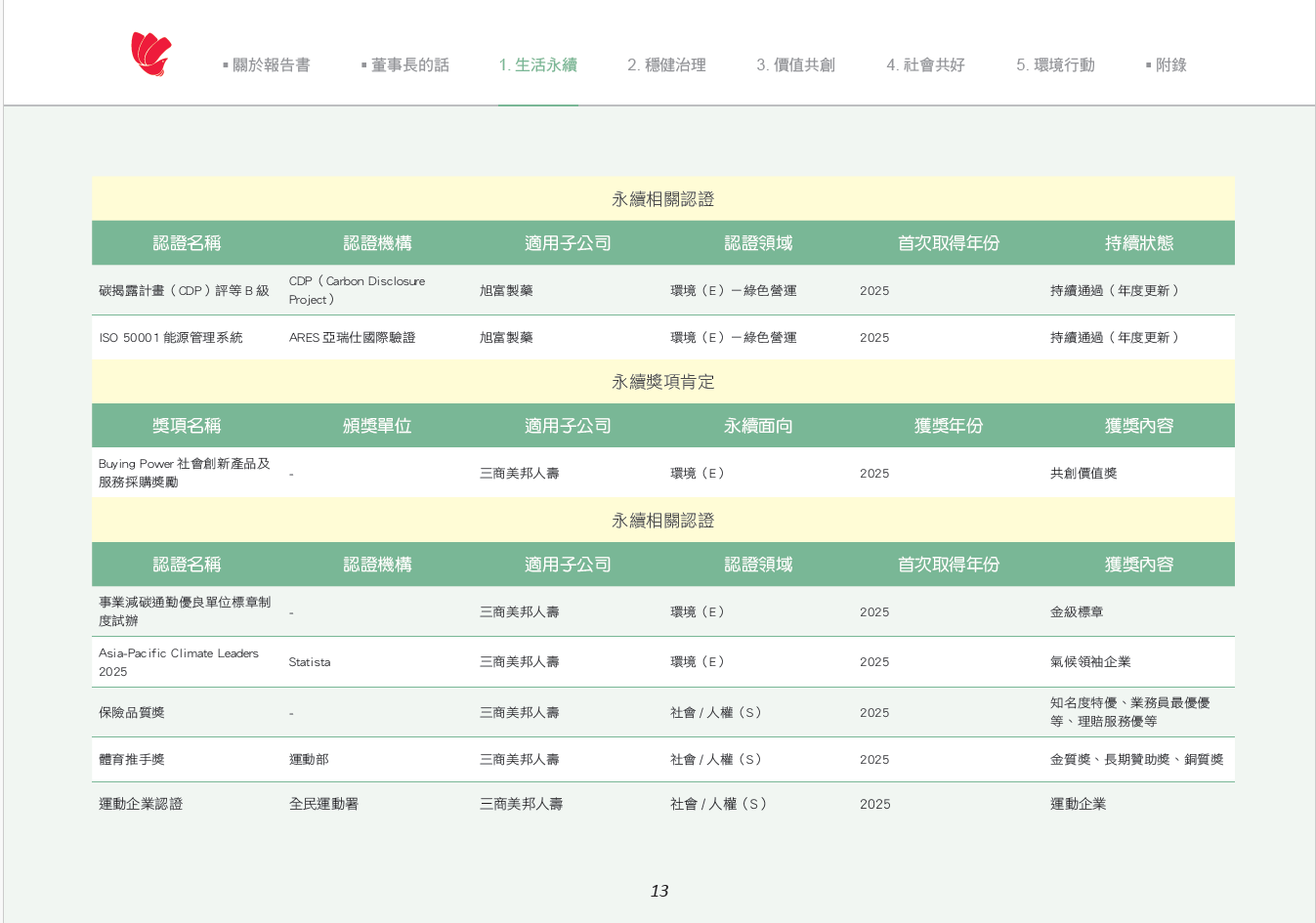The width and height of the screenshot is (1316, 923).
Task: Click the red flower logo
Action: pos(151,54)
